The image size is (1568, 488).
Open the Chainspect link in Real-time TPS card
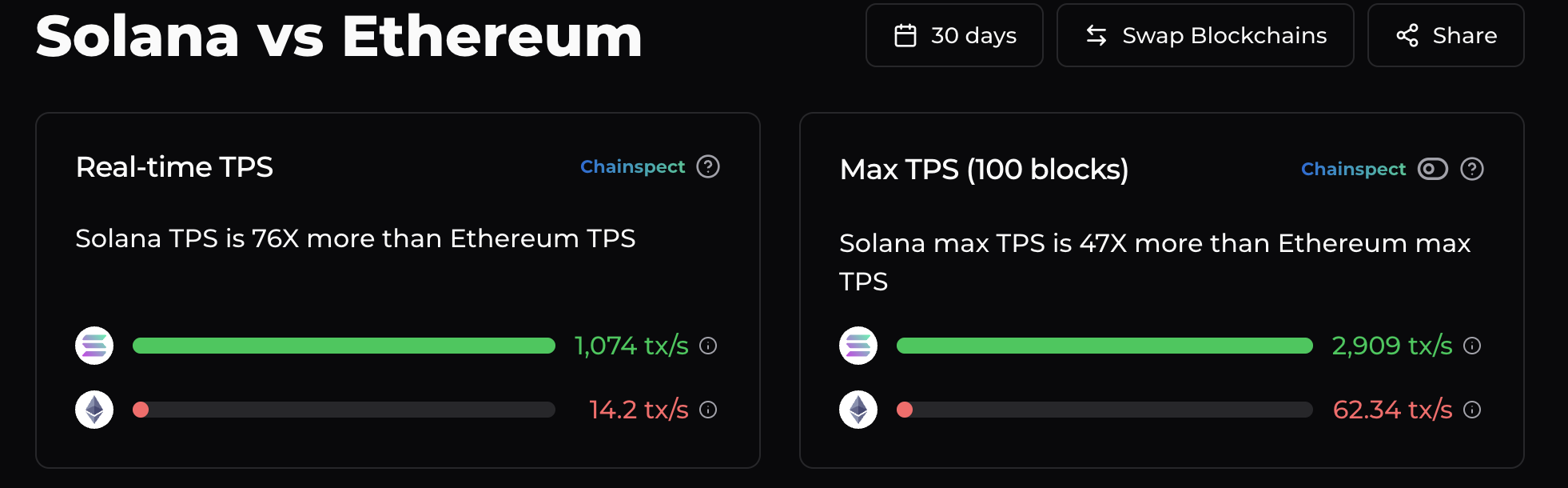[x=632, y=167]
